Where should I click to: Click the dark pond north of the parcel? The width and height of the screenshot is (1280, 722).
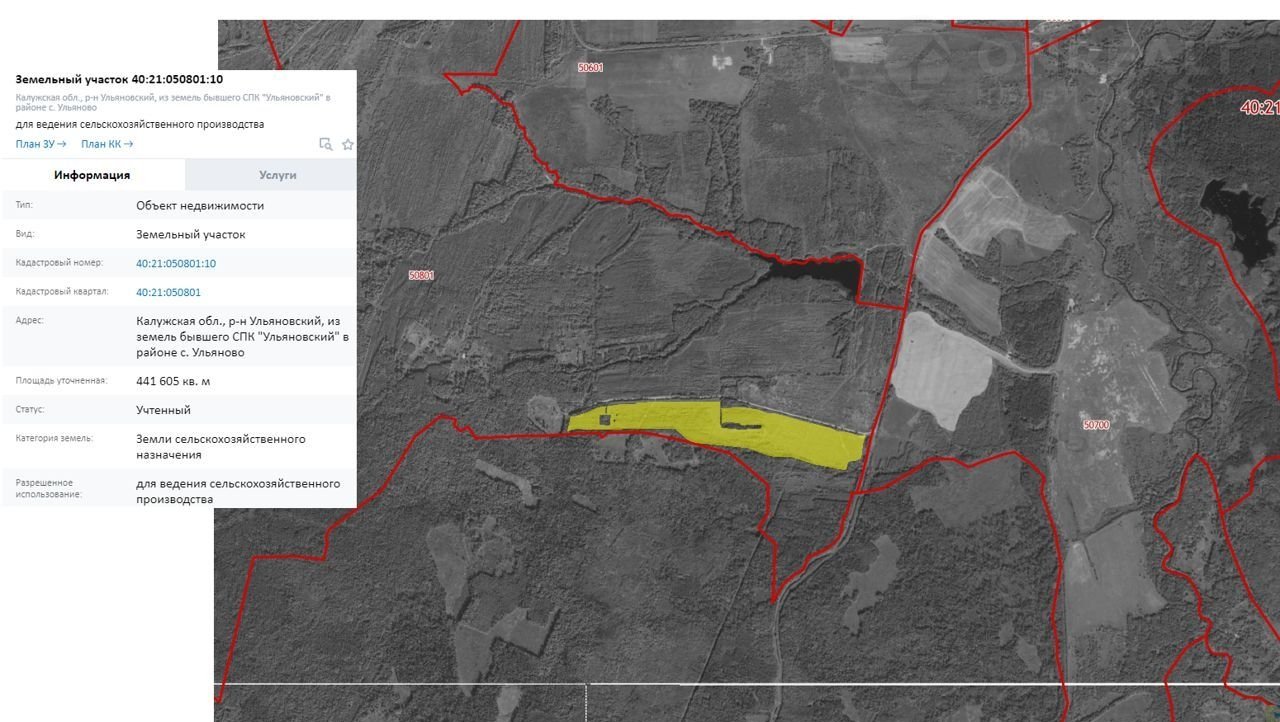coord(815,270)
